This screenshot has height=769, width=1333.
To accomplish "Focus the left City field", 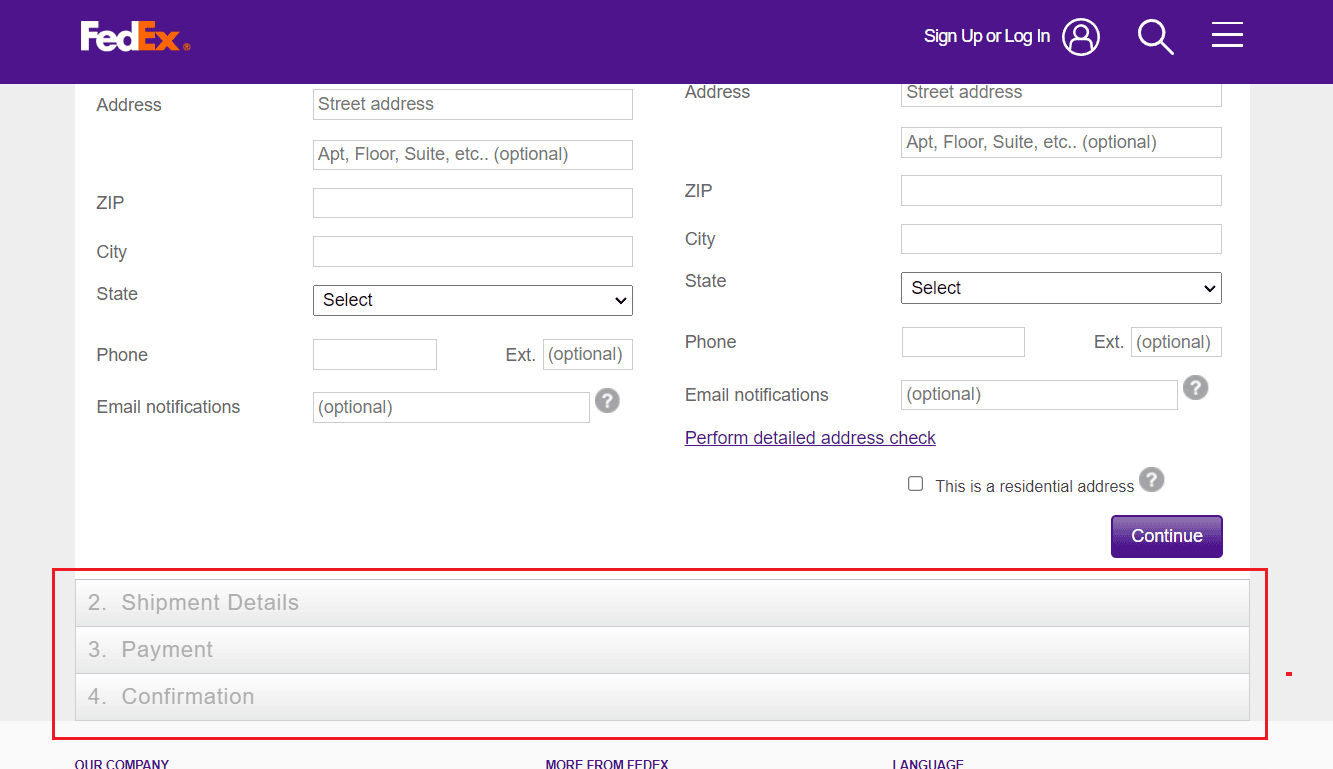I will (x=473, y=251).
